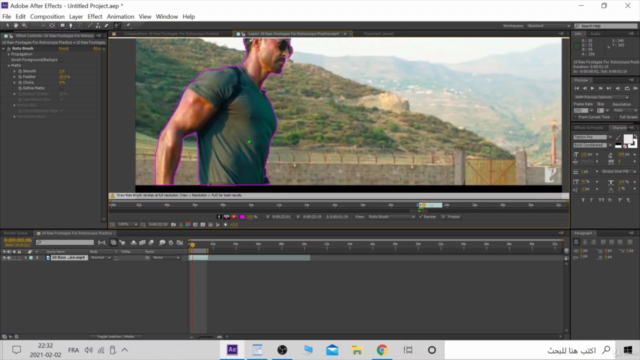The width and height of the screenshot is (640, 360).
Task: Toggle Refine Matte checkbox
Action: click(61, 88)
